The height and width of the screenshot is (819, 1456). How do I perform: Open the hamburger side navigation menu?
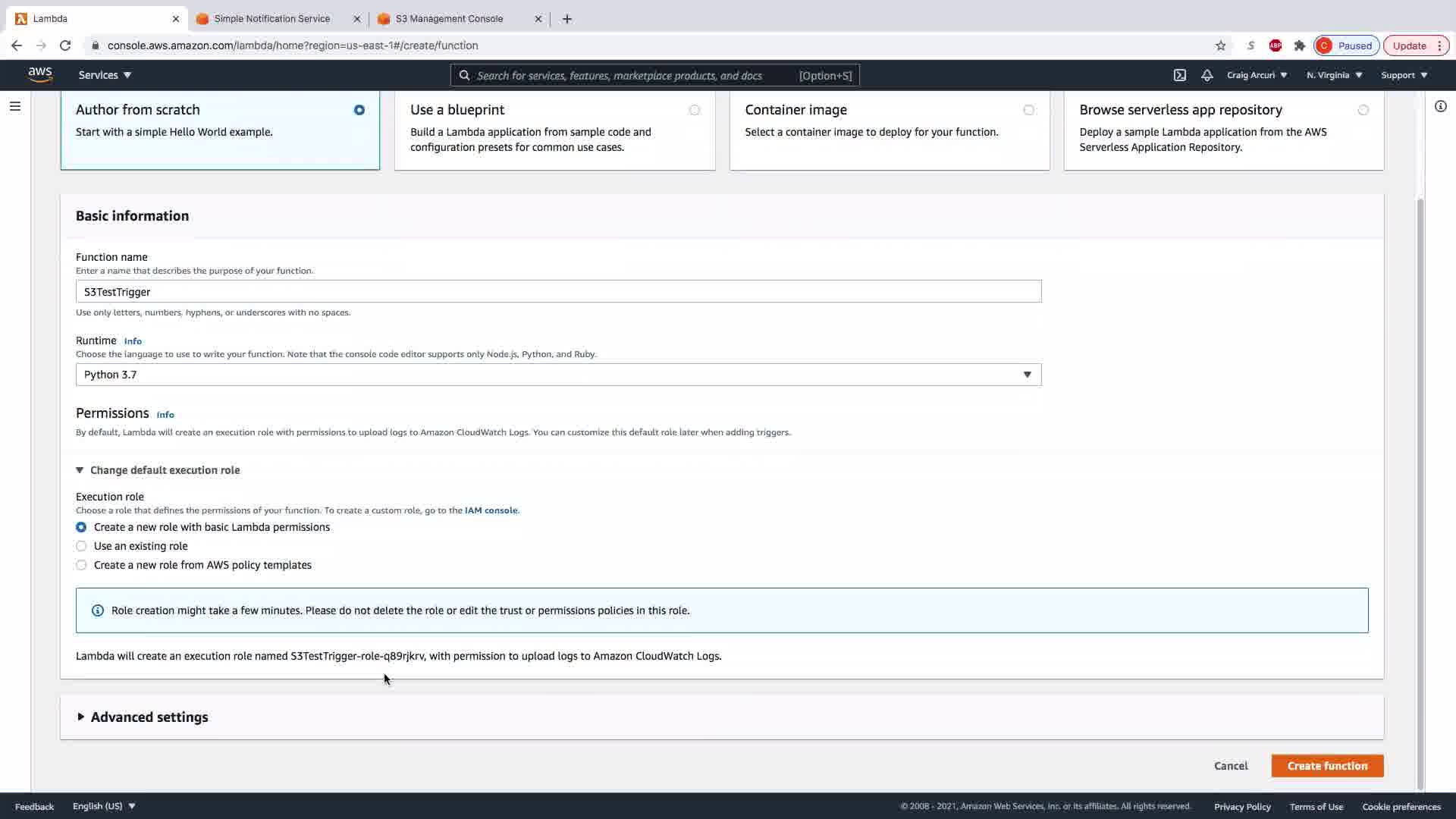(14, 106)
